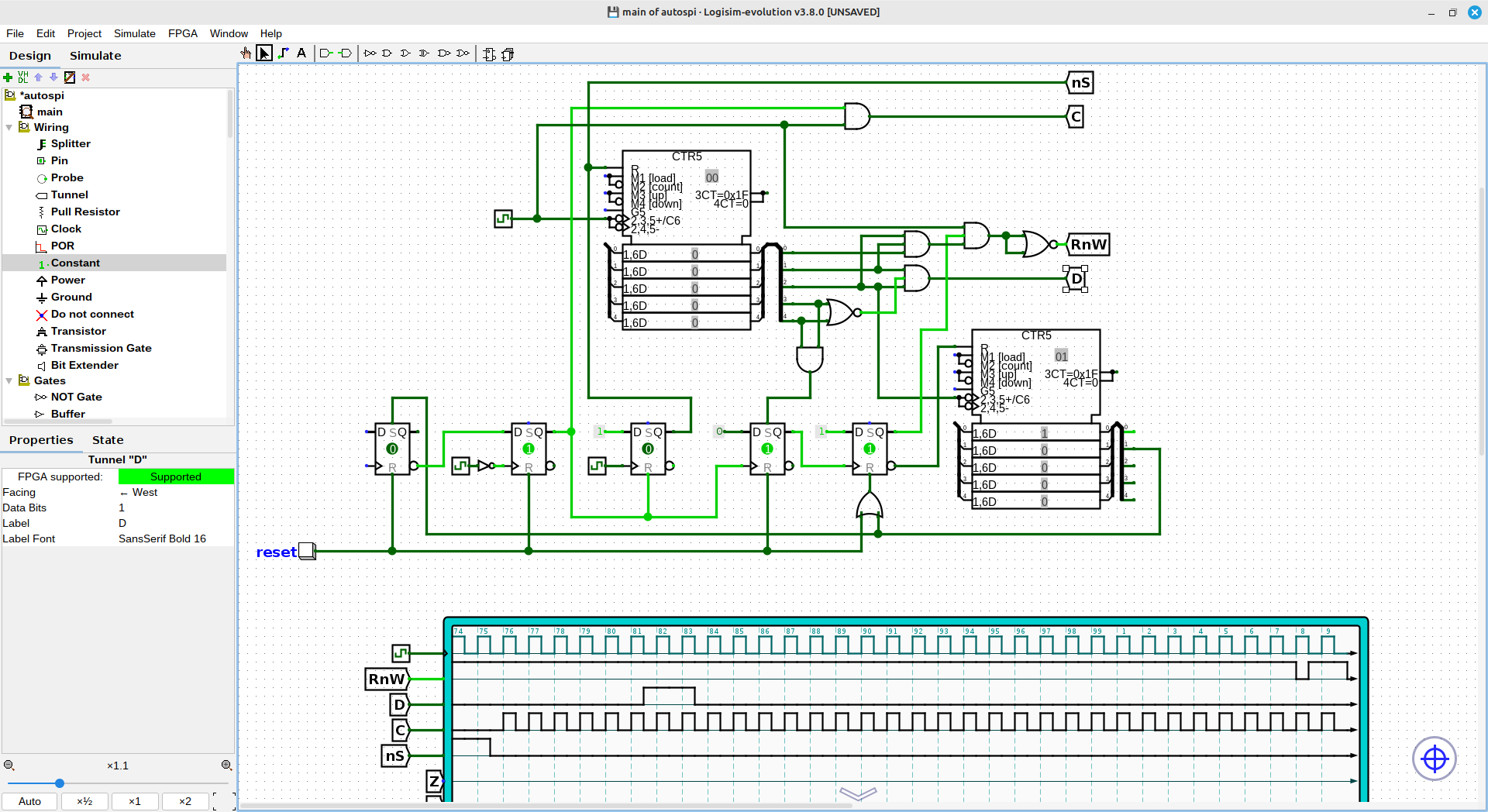Click the Auto zoom button
Screen dimensions: 1488x812
point(30,801)
